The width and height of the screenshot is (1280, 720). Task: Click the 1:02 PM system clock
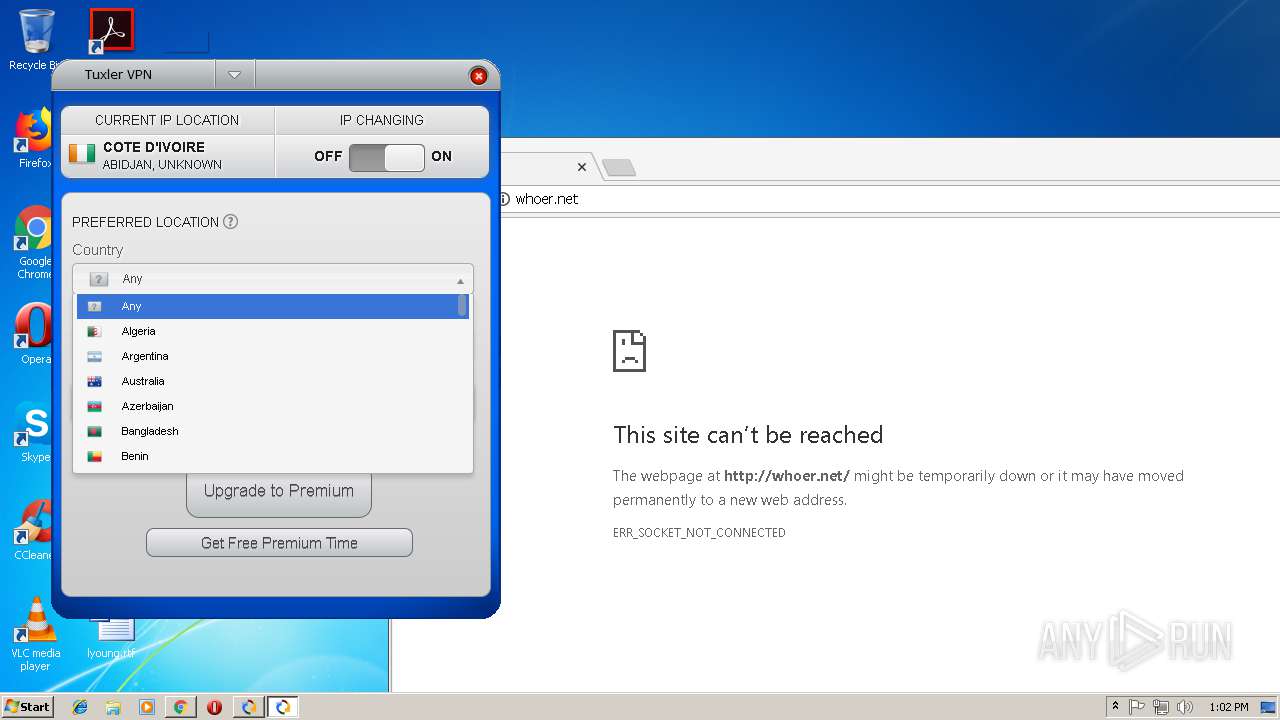(1229, 707)
